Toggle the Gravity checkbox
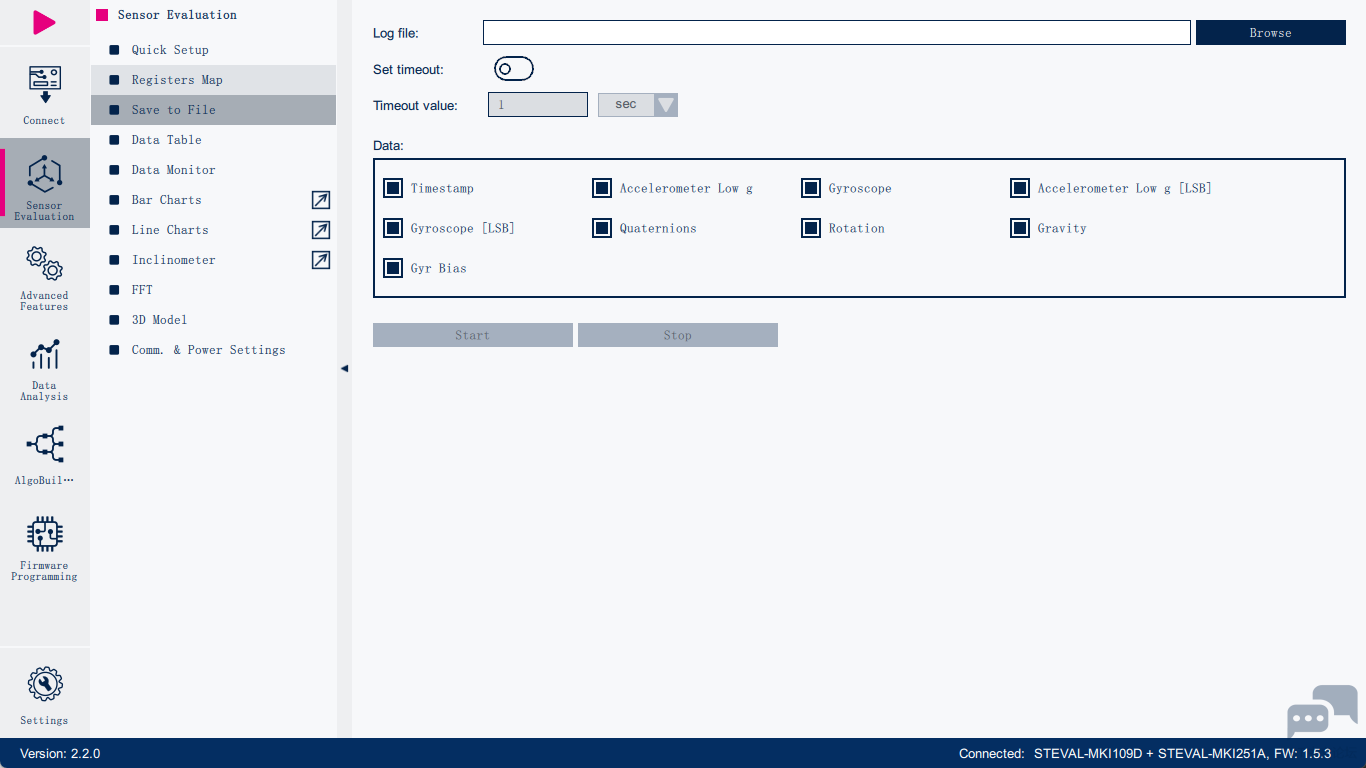 click(1020, 228)
